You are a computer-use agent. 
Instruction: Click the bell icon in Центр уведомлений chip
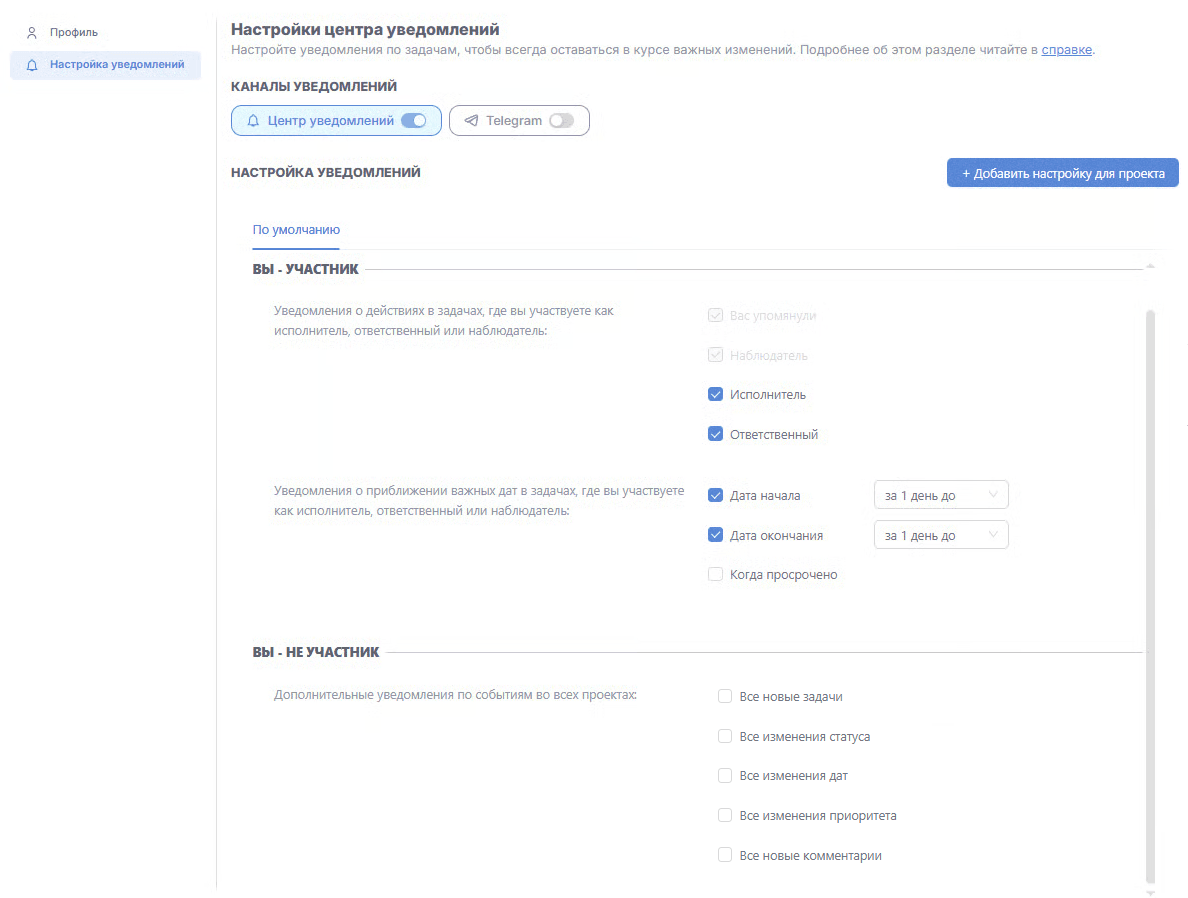tap(253, 121)
